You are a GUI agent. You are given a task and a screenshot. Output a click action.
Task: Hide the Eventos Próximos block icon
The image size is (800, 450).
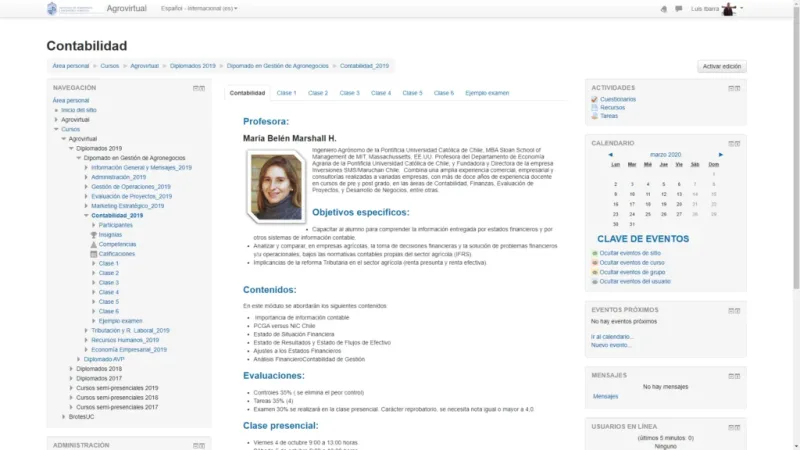click(731, 311)
